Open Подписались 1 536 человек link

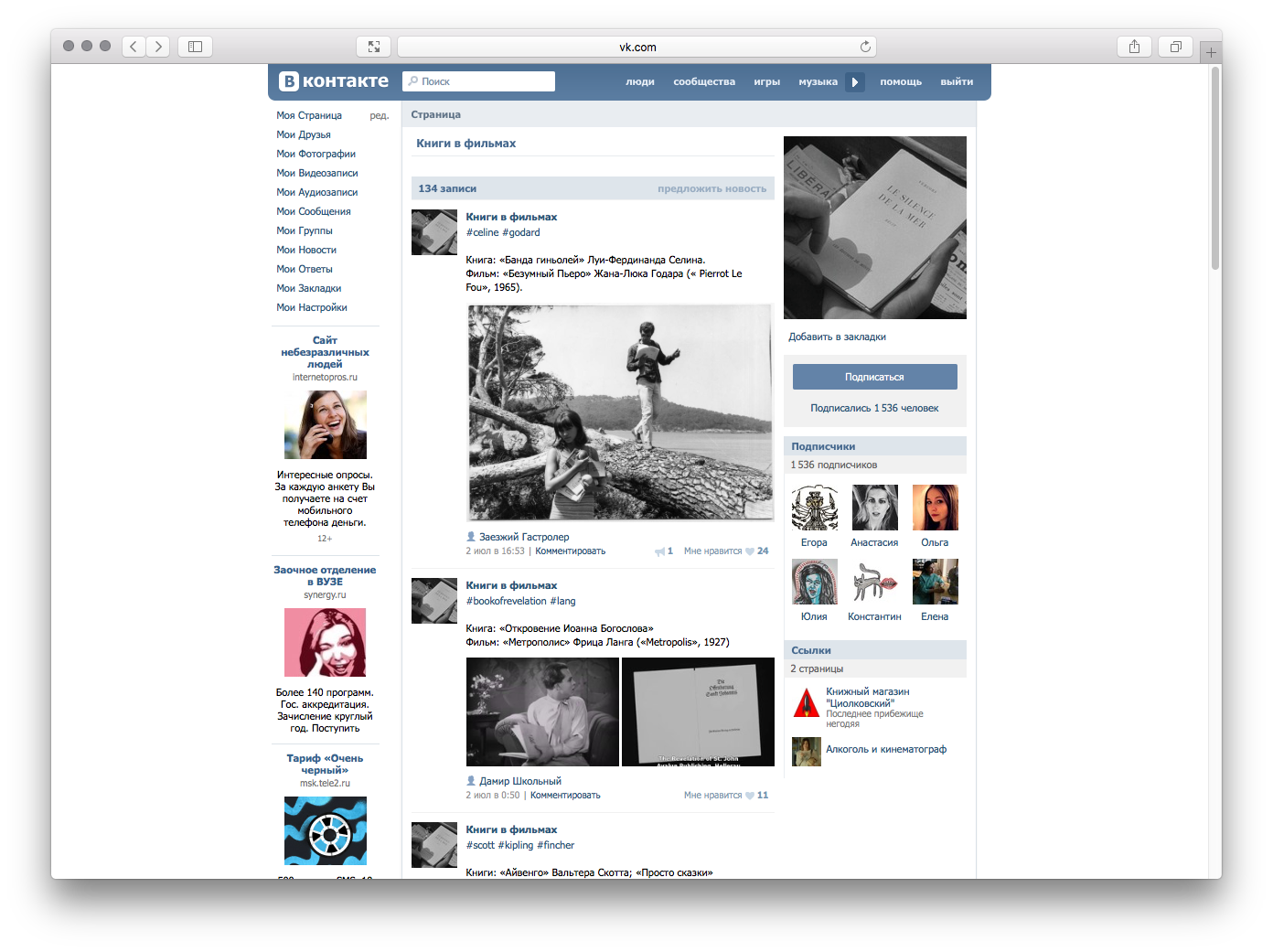[x=874, y=408]
